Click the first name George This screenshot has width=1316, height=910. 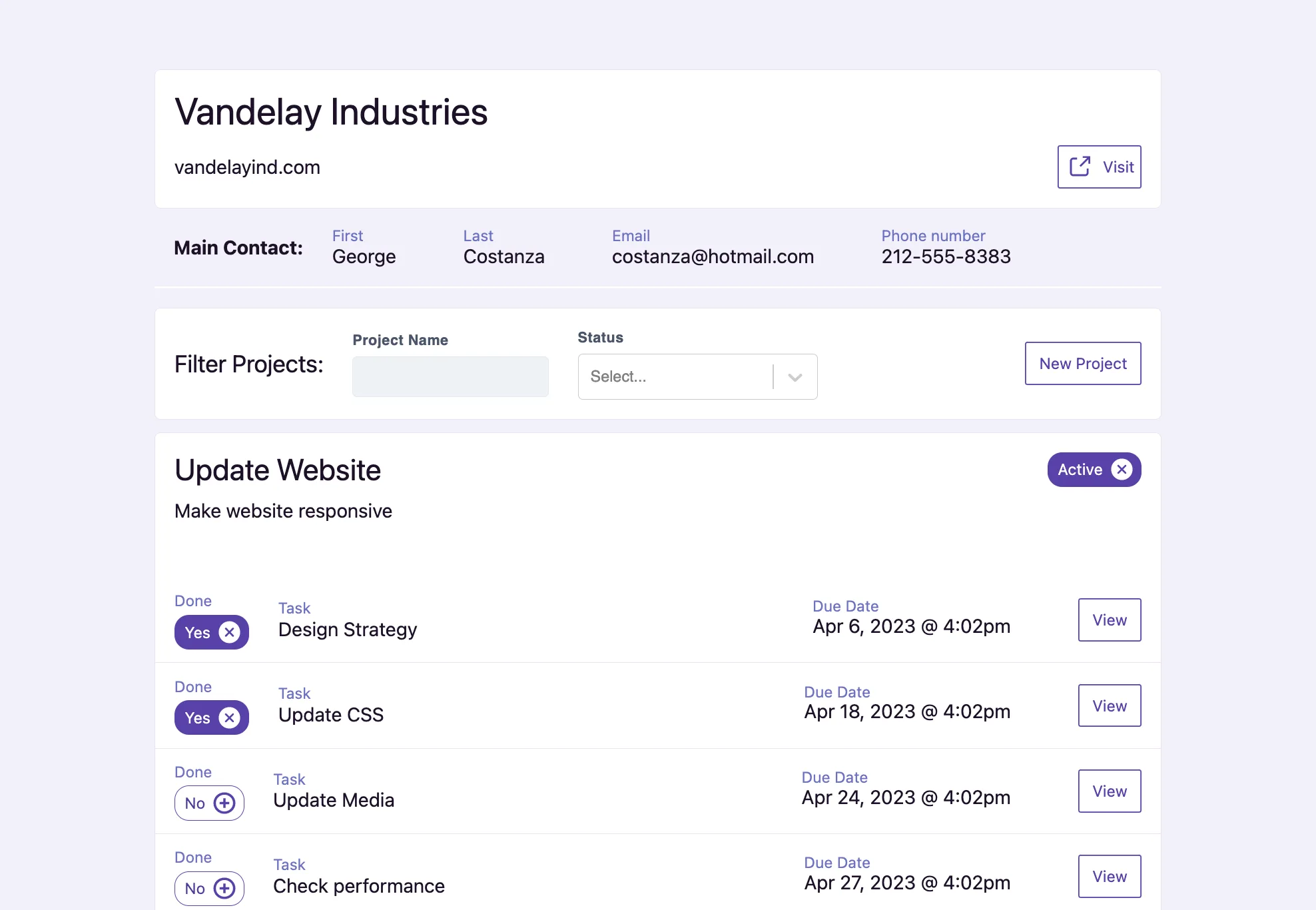click(364, 256)
